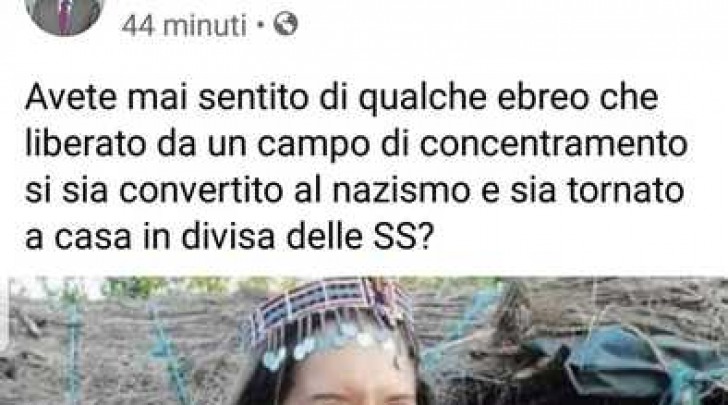Click the word 'liberato' in the second line
Screen dimensions: 728x405
[x=85, y=144]
